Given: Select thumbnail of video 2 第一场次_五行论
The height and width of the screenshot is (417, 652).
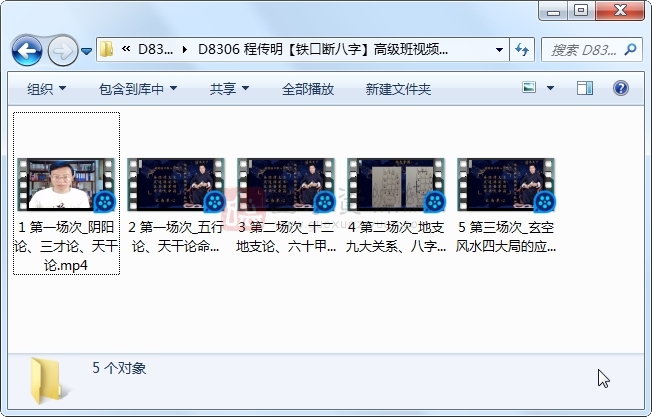Looking at the screenshot, I should [x=176, y=184].
